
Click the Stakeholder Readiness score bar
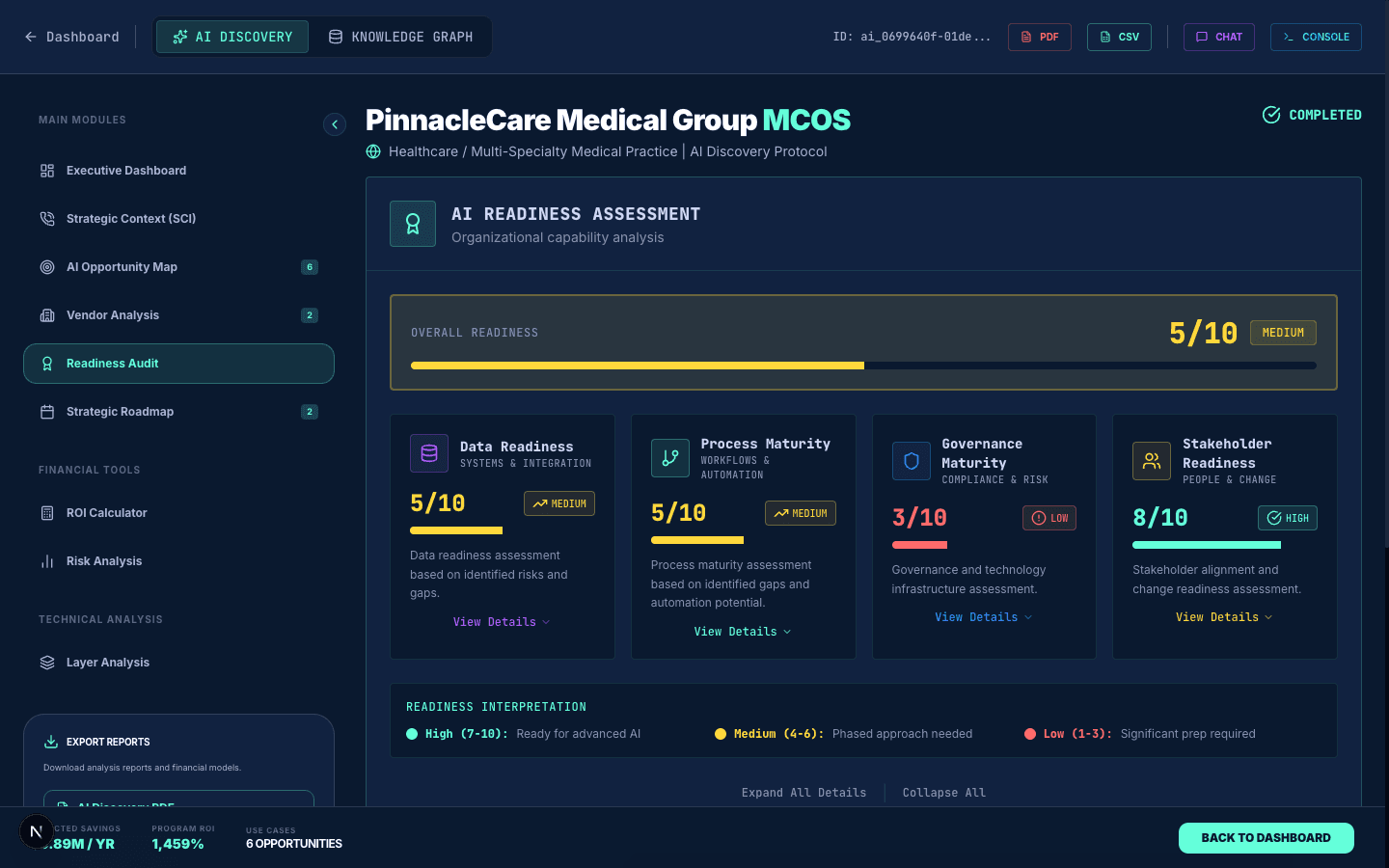(1225, 545)
